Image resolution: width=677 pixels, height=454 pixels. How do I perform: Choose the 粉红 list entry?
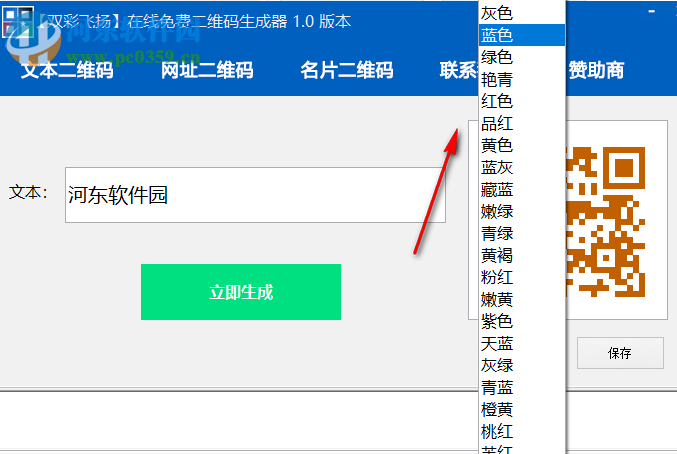pyautogui.click(x=522, y=277)
